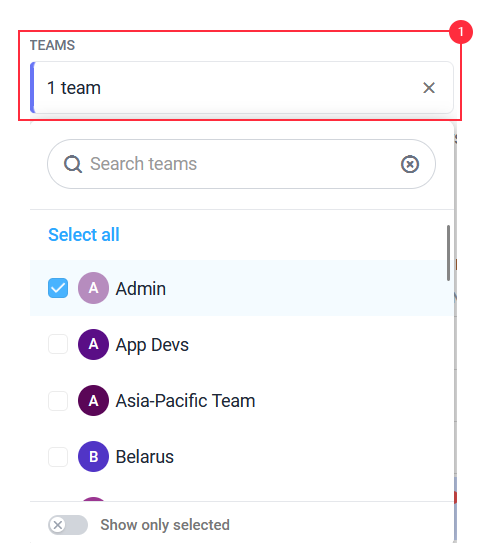Select the Admin list item label
The image size is (479, 560).
(141, 289)
